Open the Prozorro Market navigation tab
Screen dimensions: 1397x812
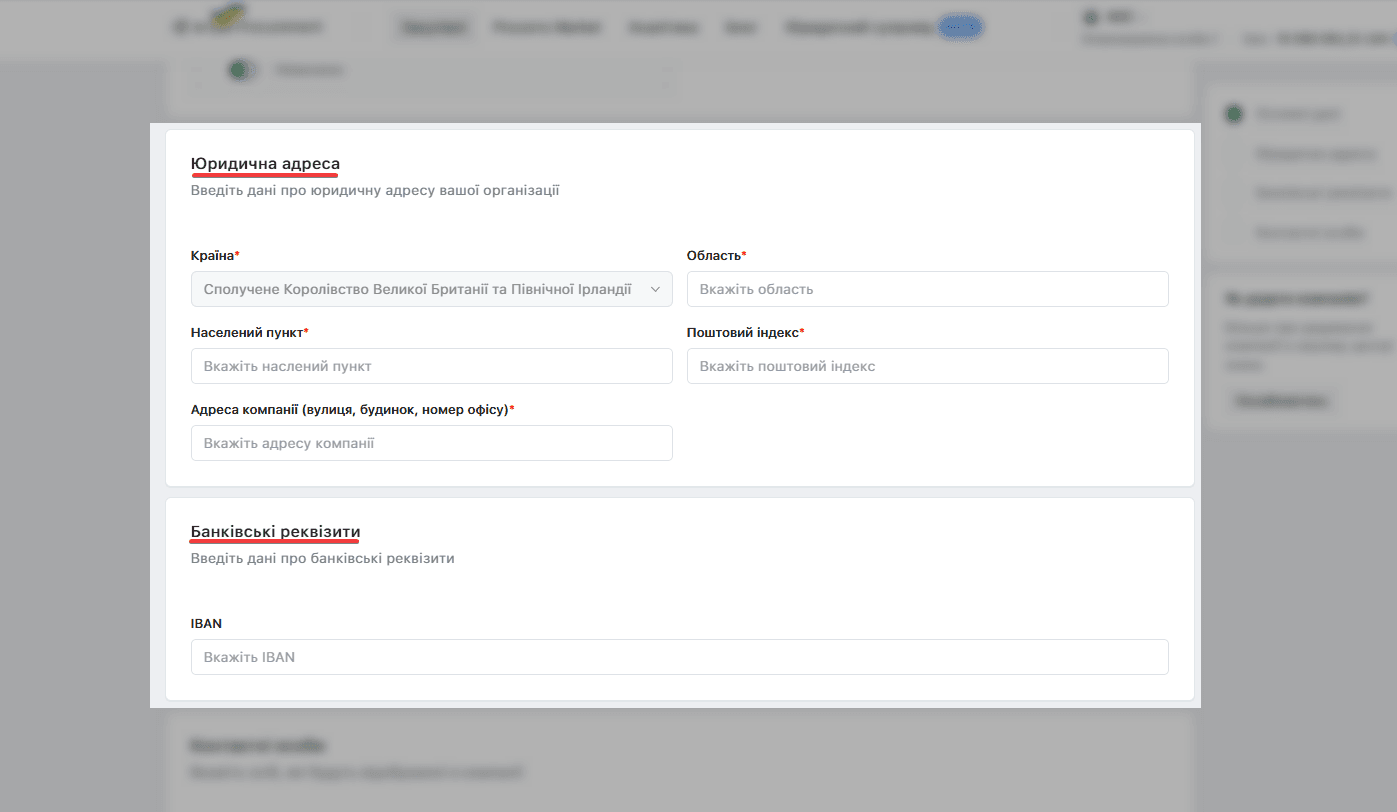(x=547, y=27)
